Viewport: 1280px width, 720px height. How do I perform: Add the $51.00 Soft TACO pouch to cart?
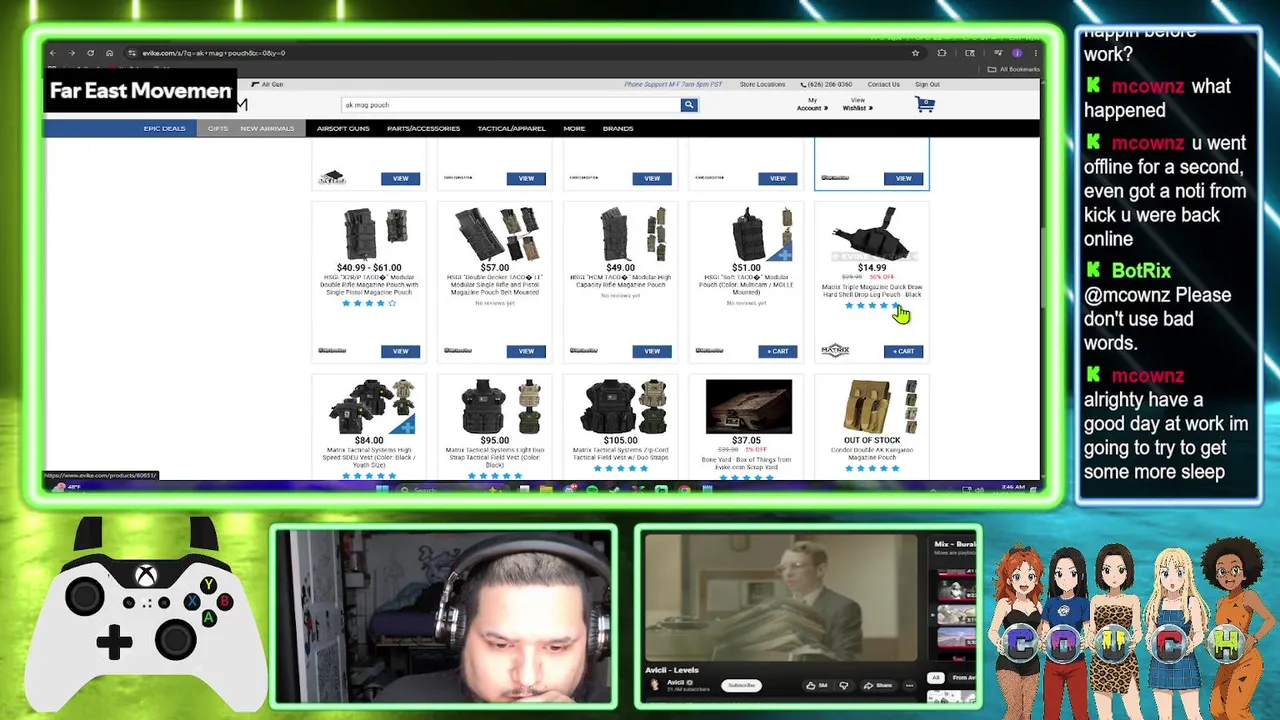tap(778, 351)
